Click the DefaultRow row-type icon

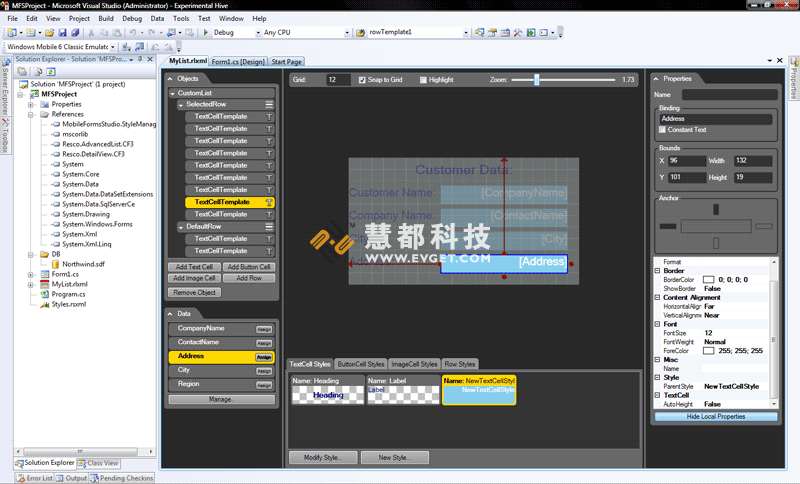point(269,226)
